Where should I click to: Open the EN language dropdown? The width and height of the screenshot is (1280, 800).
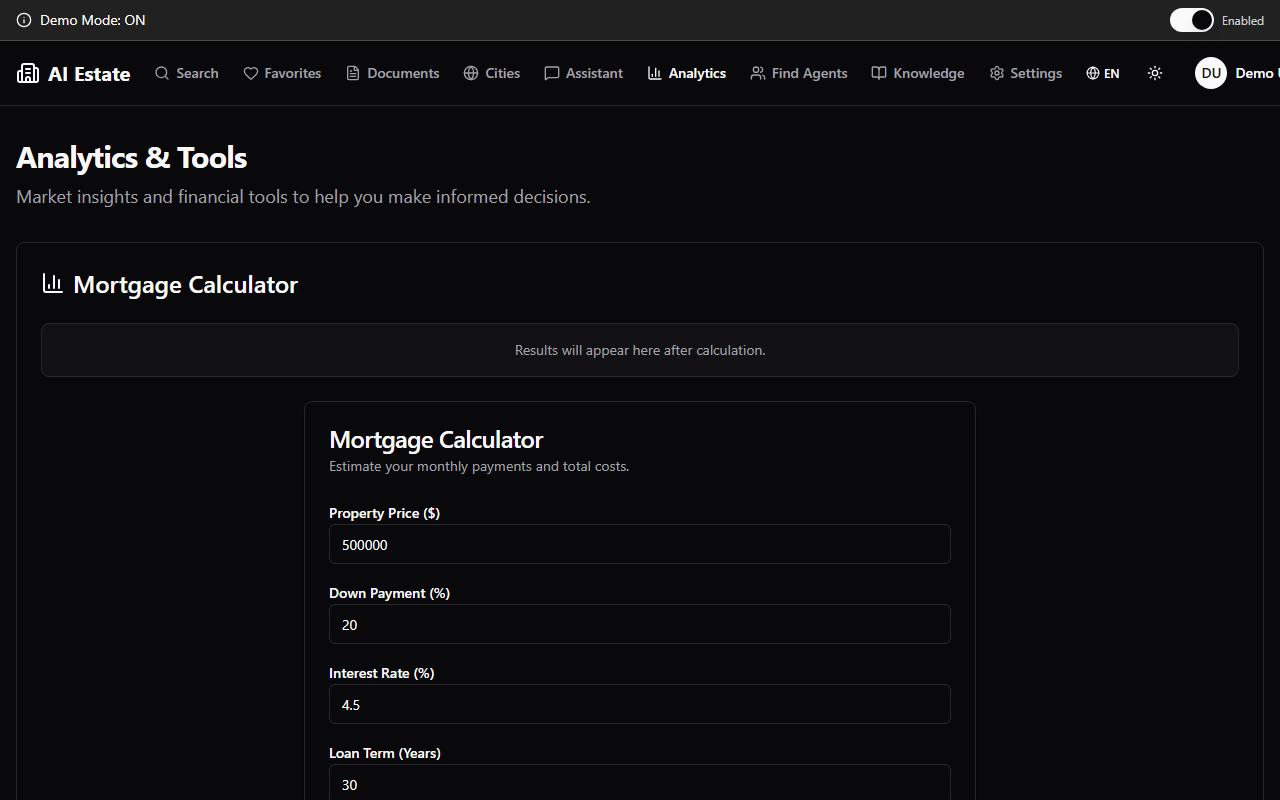point(1103,73)
